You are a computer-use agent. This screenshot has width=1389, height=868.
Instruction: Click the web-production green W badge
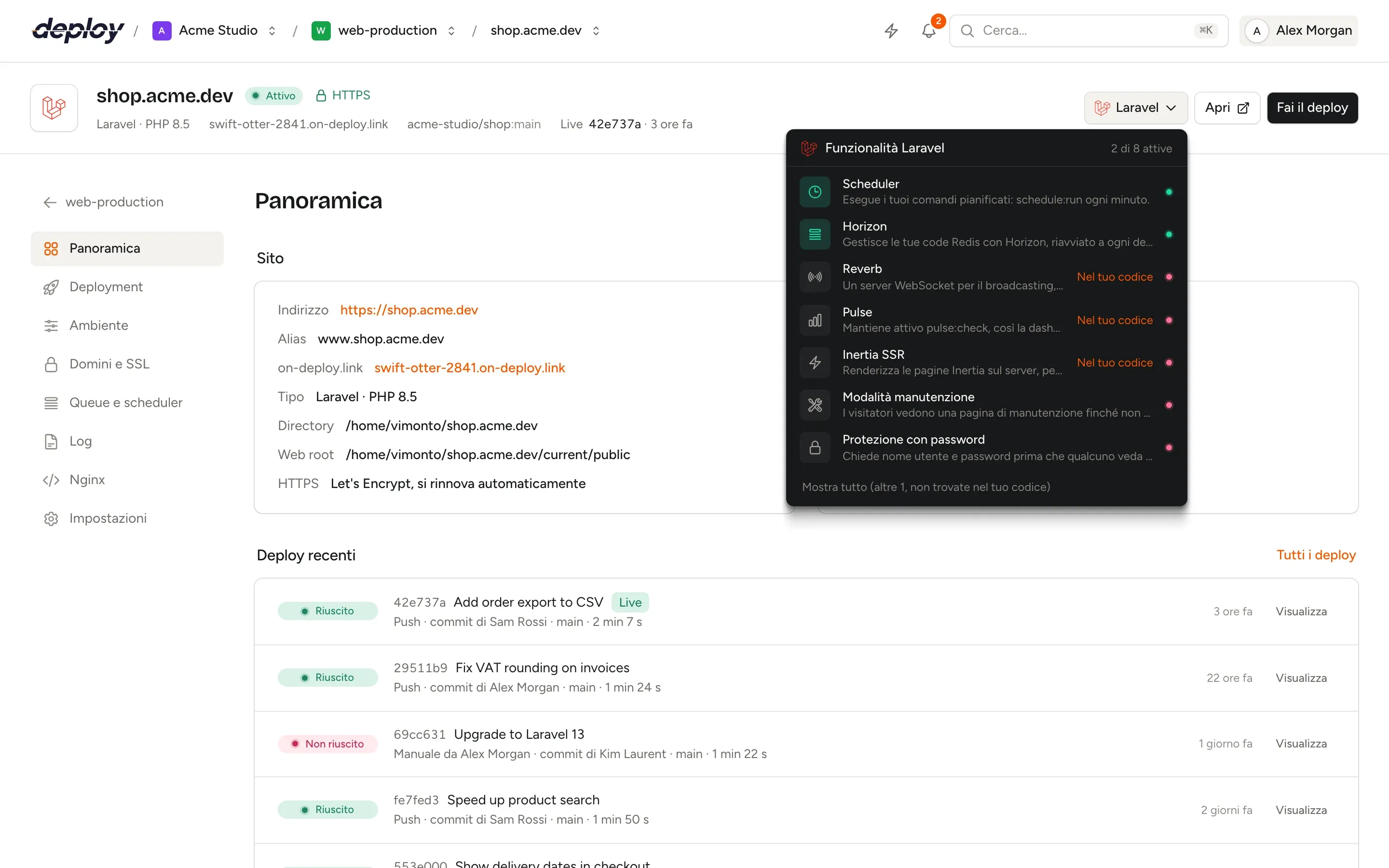point(321,30)
